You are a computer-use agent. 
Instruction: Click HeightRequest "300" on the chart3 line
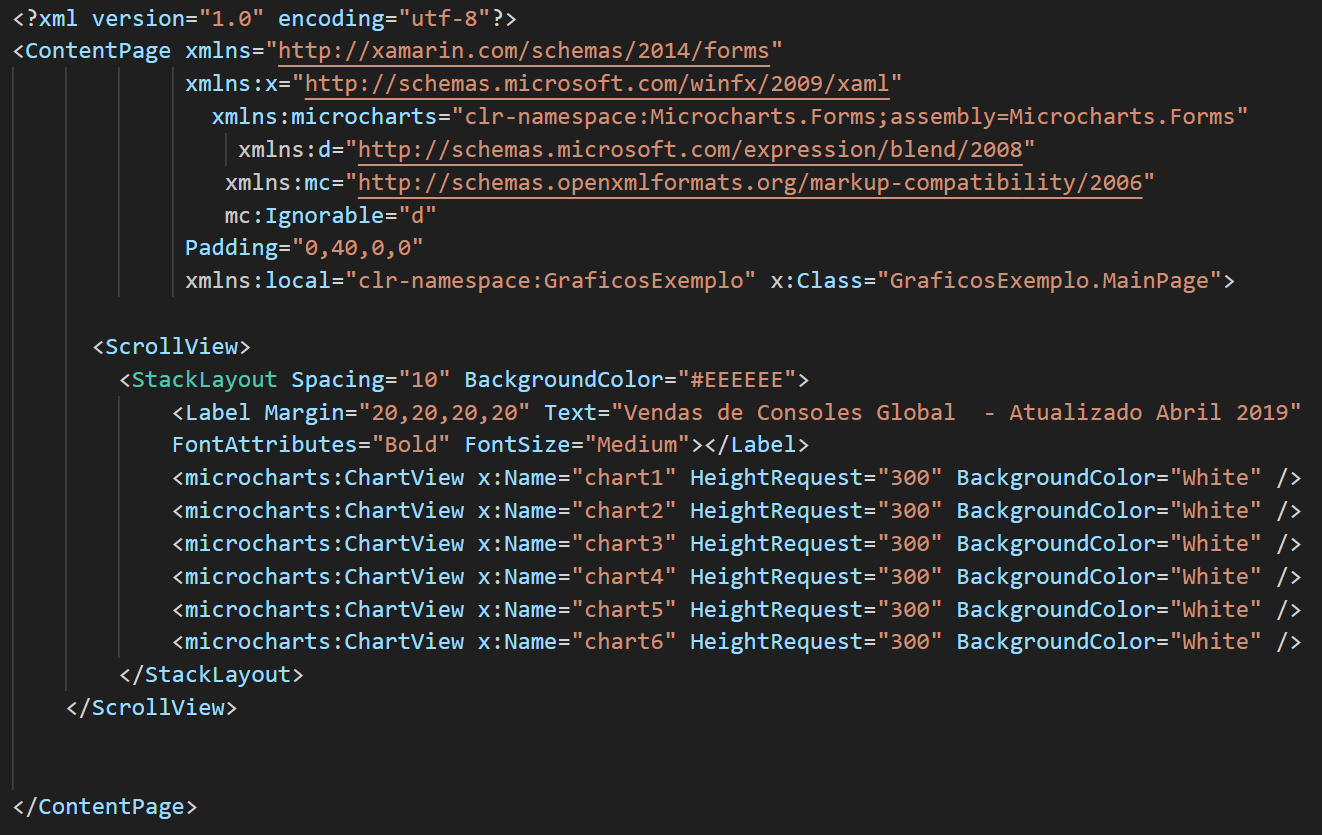[913, 543]
